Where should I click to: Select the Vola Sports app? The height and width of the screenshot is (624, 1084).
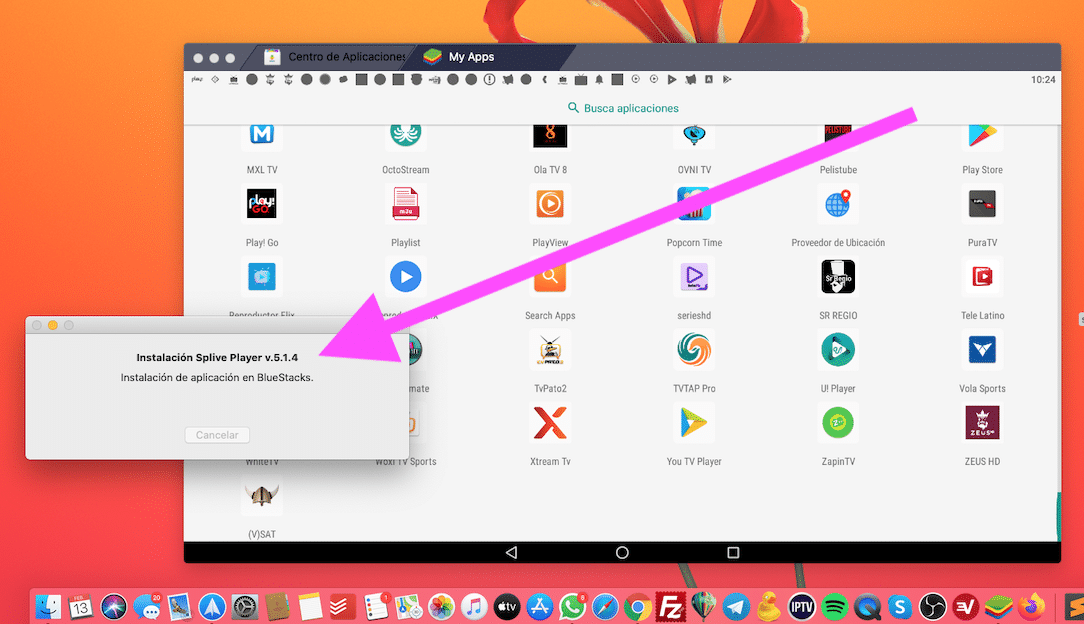click(981, 350)
